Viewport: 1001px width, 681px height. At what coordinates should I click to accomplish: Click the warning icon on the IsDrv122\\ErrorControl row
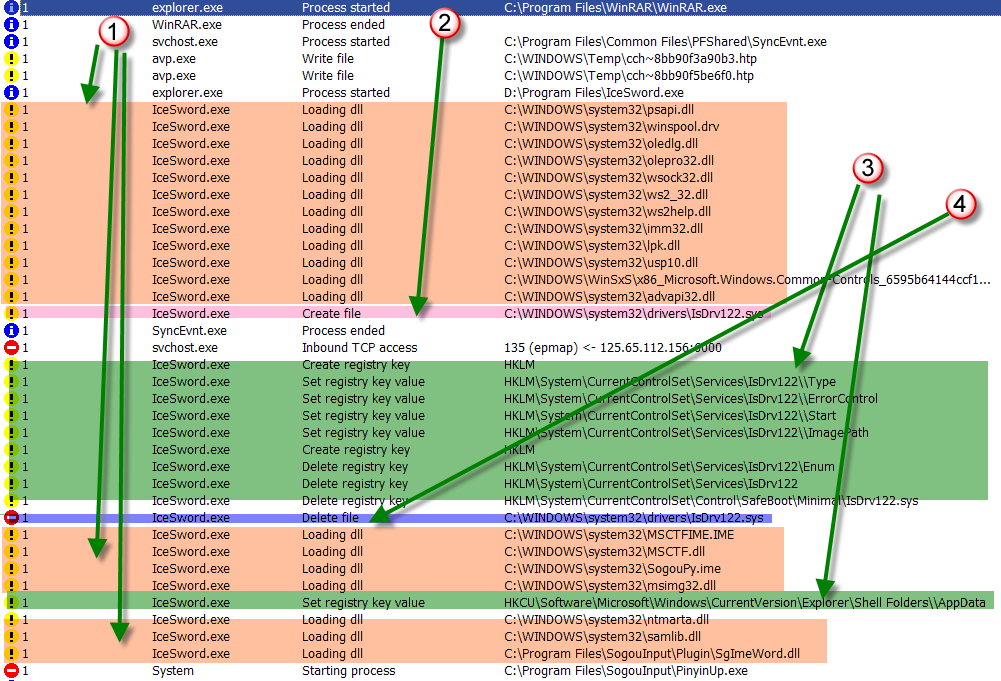11,399
